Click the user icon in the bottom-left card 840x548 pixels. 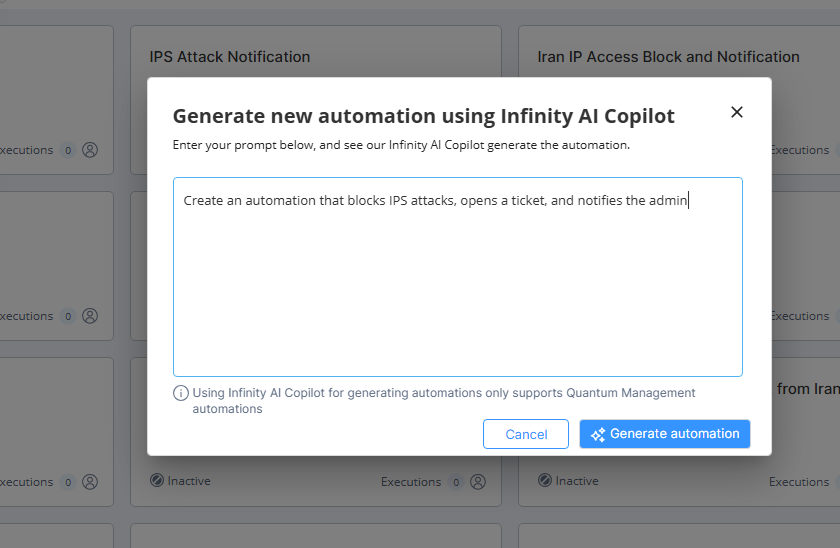click(90, 482)
